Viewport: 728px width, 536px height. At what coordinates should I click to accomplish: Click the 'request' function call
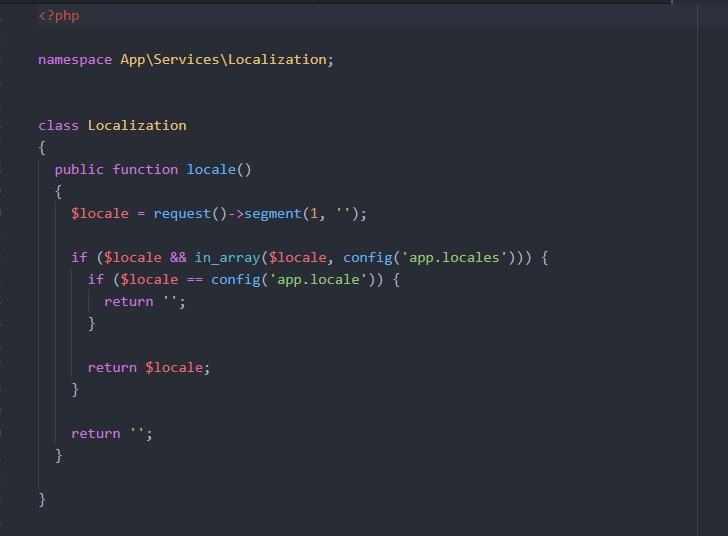(182, 214)
